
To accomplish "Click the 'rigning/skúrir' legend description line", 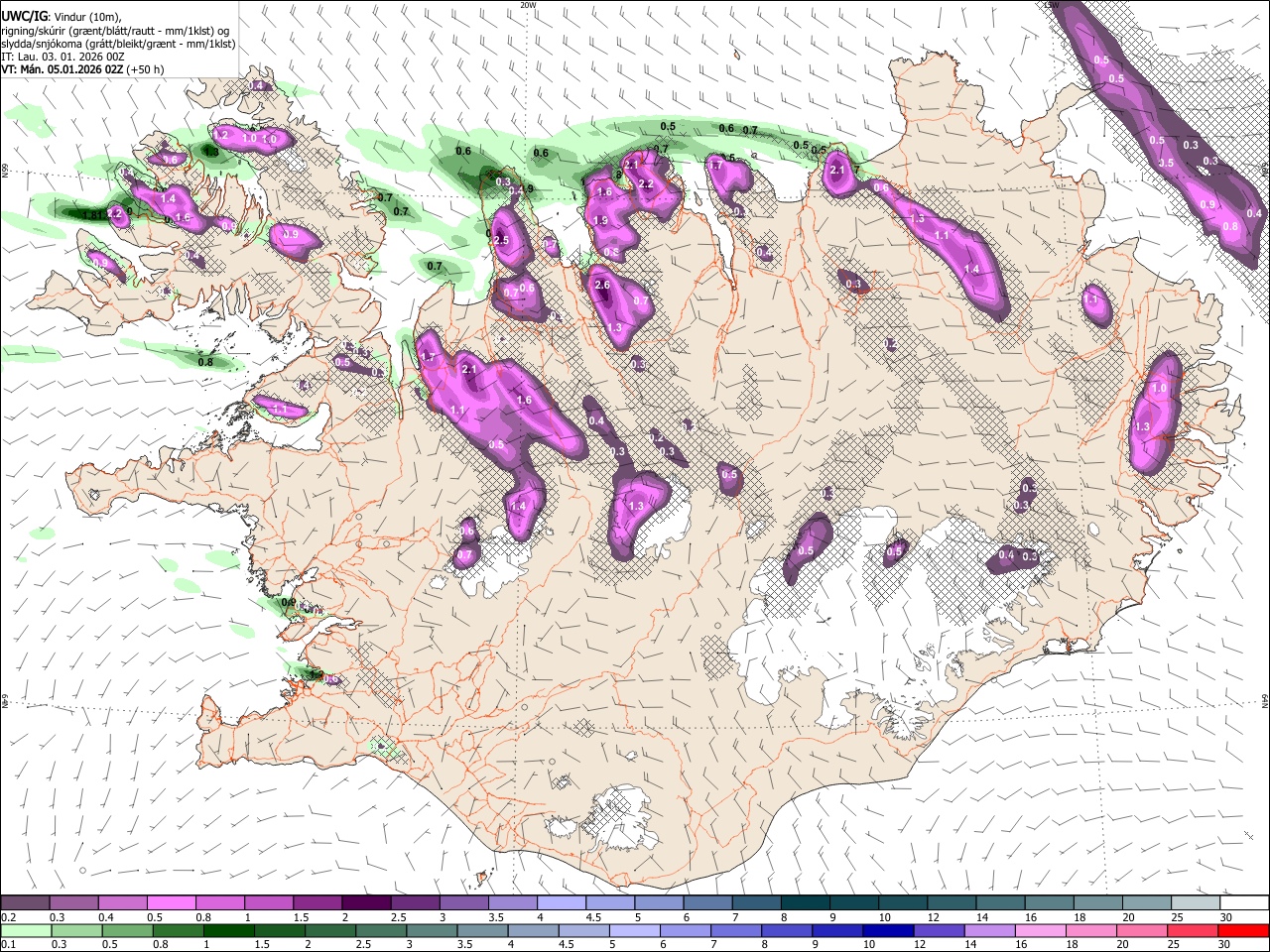I will pyautogui.click(x=116, y=30).
